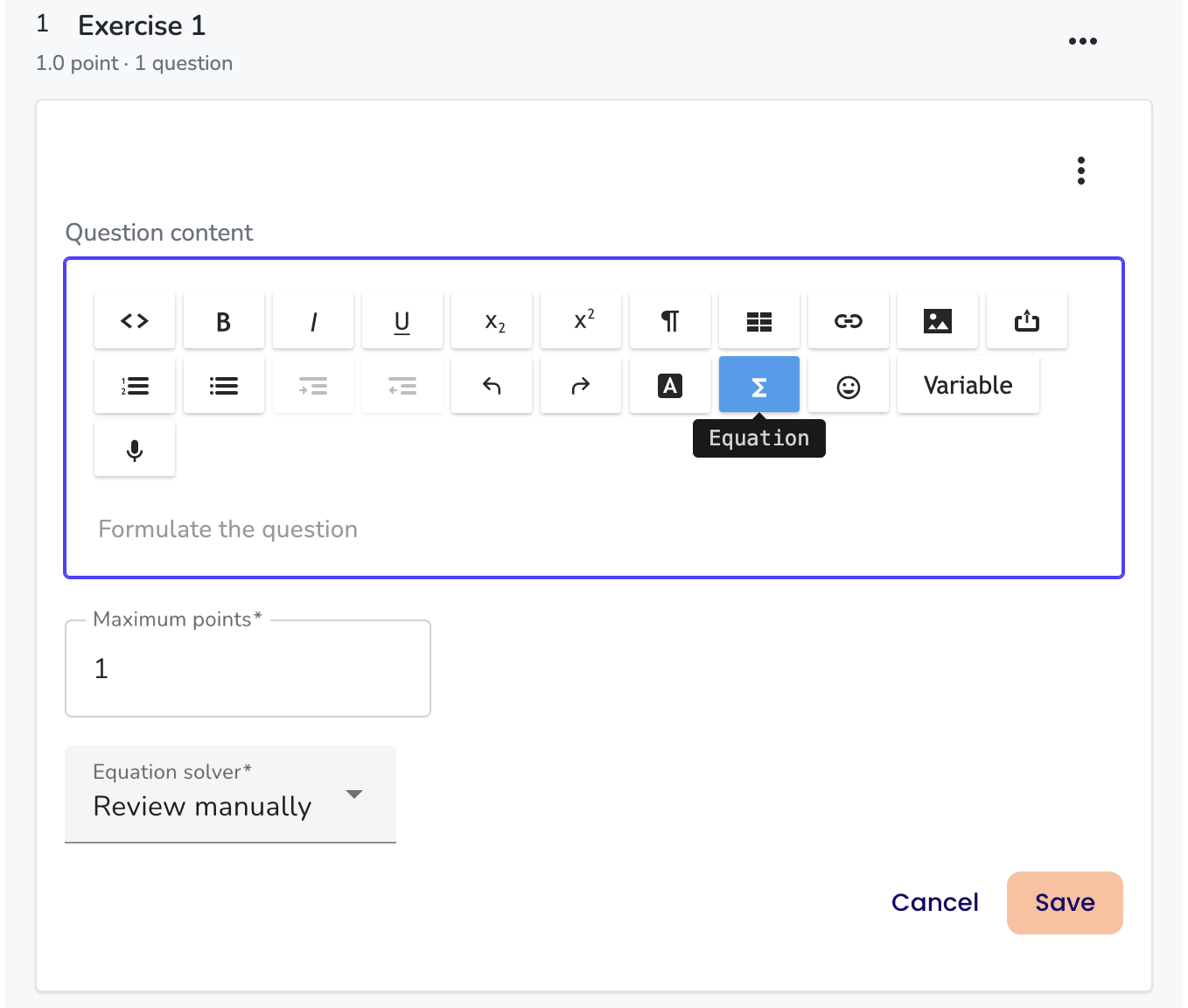Redo the last edit
Screen dimensions: 1188x1008
(x=581, y=385)
